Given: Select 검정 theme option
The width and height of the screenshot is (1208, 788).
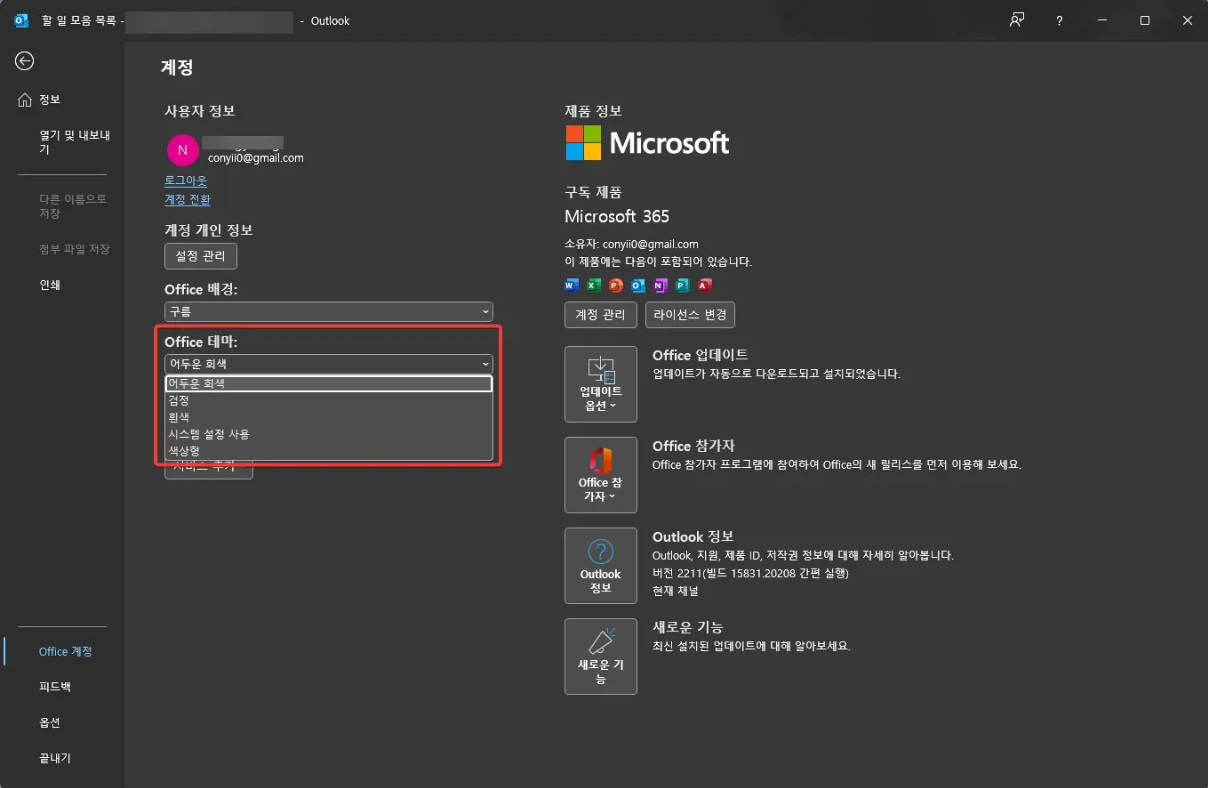Looking at the screenshot, I should point(179,400).
